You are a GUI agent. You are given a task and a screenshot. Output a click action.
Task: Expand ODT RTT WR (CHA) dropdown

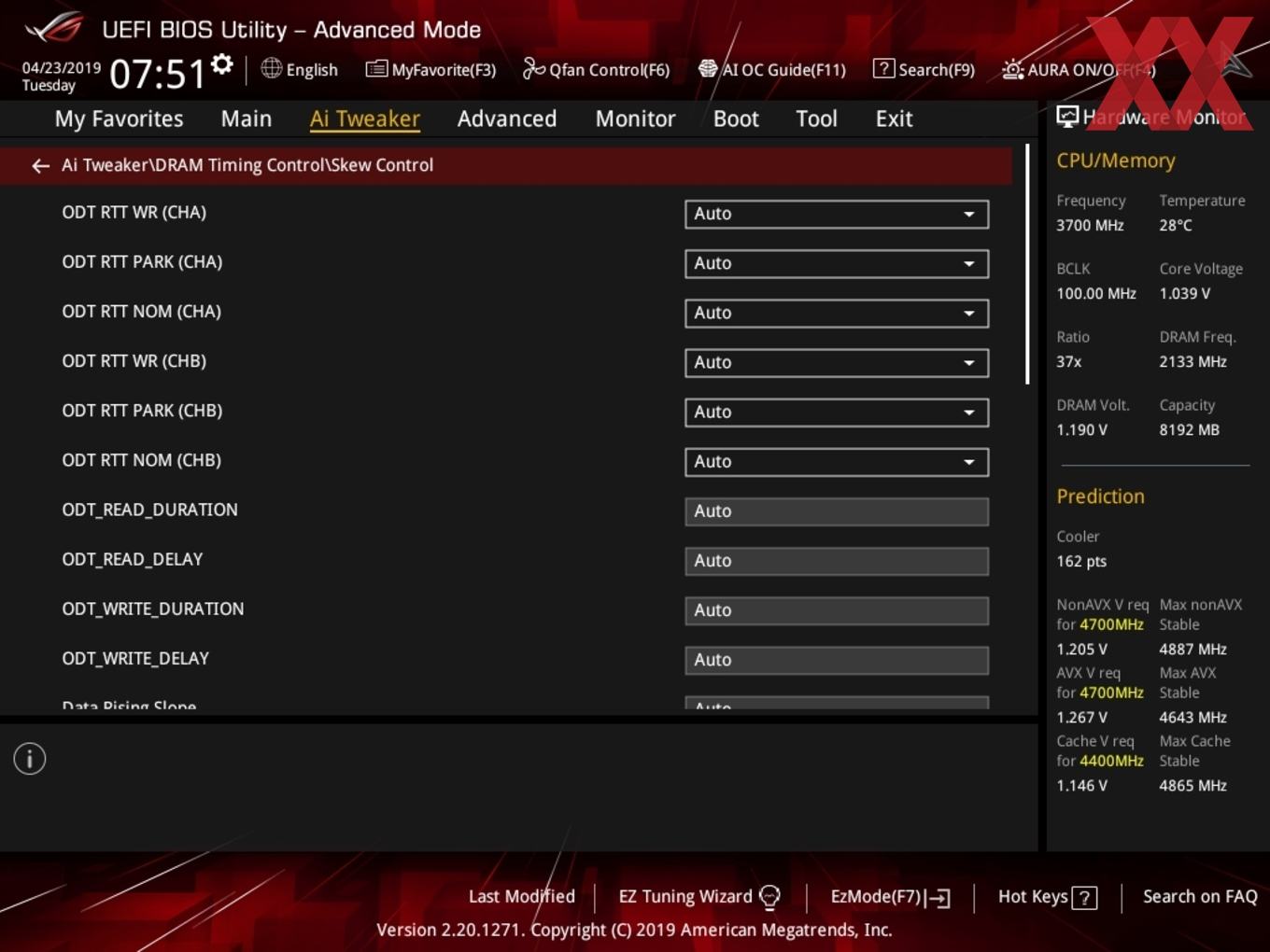(837, 214)
